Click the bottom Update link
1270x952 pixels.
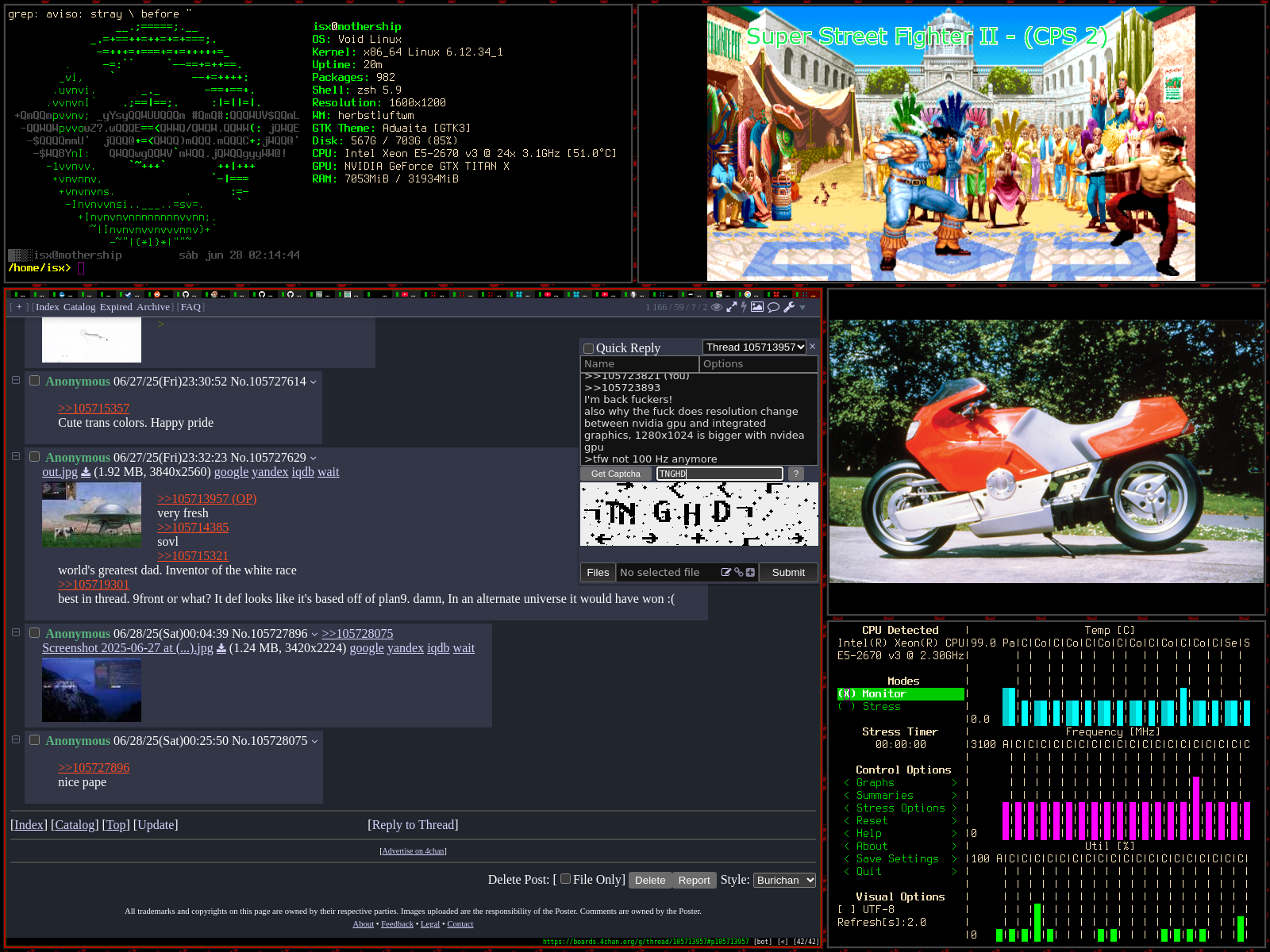click(x=156, y=825)
